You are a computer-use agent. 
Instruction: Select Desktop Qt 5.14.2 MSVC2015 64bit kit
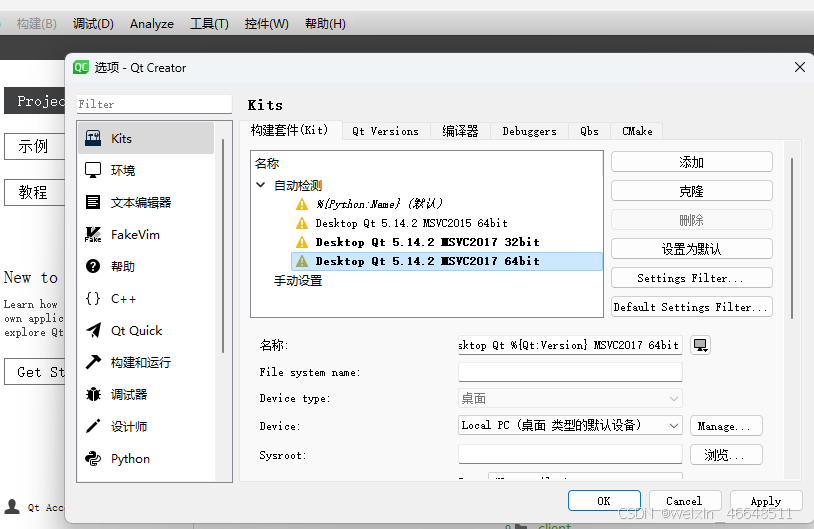point(411,223)
